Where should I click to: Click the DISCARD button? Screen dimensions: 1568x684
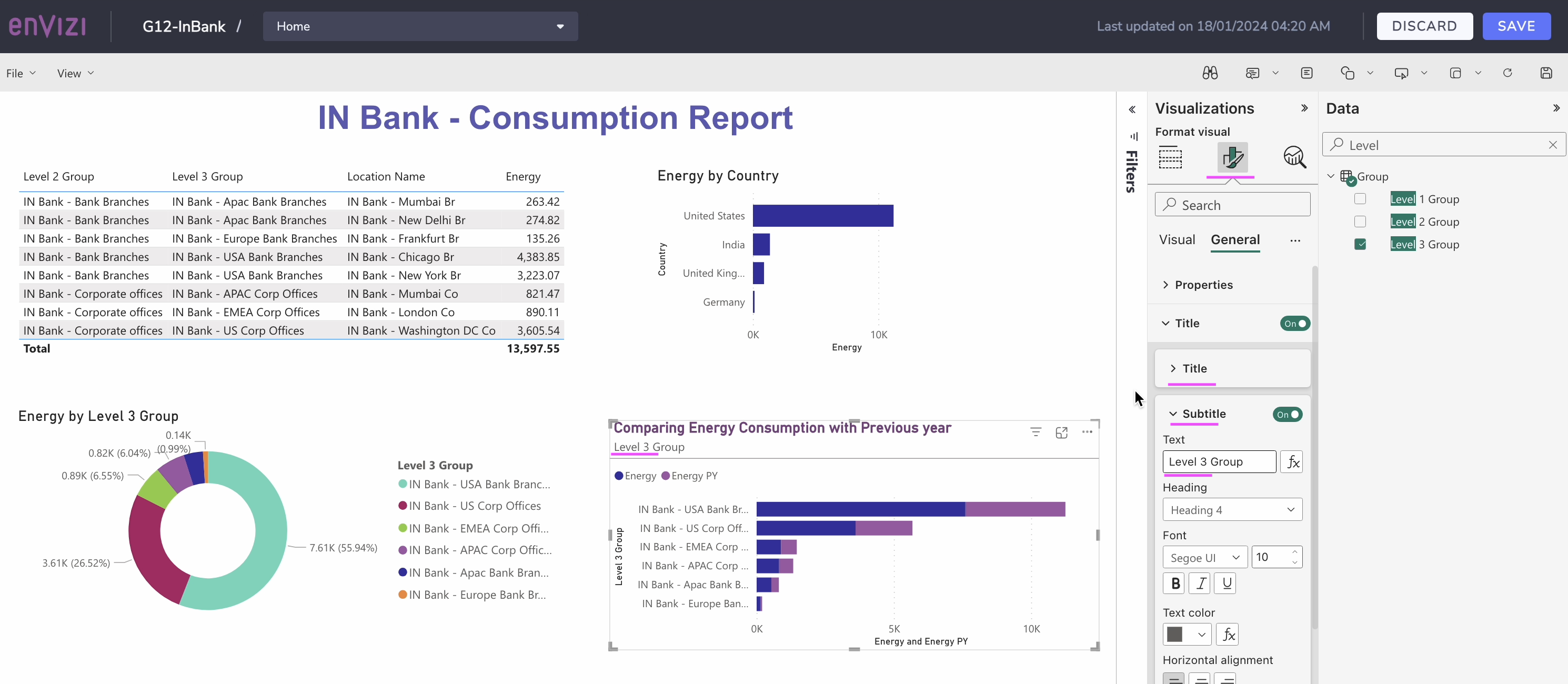1424,26
